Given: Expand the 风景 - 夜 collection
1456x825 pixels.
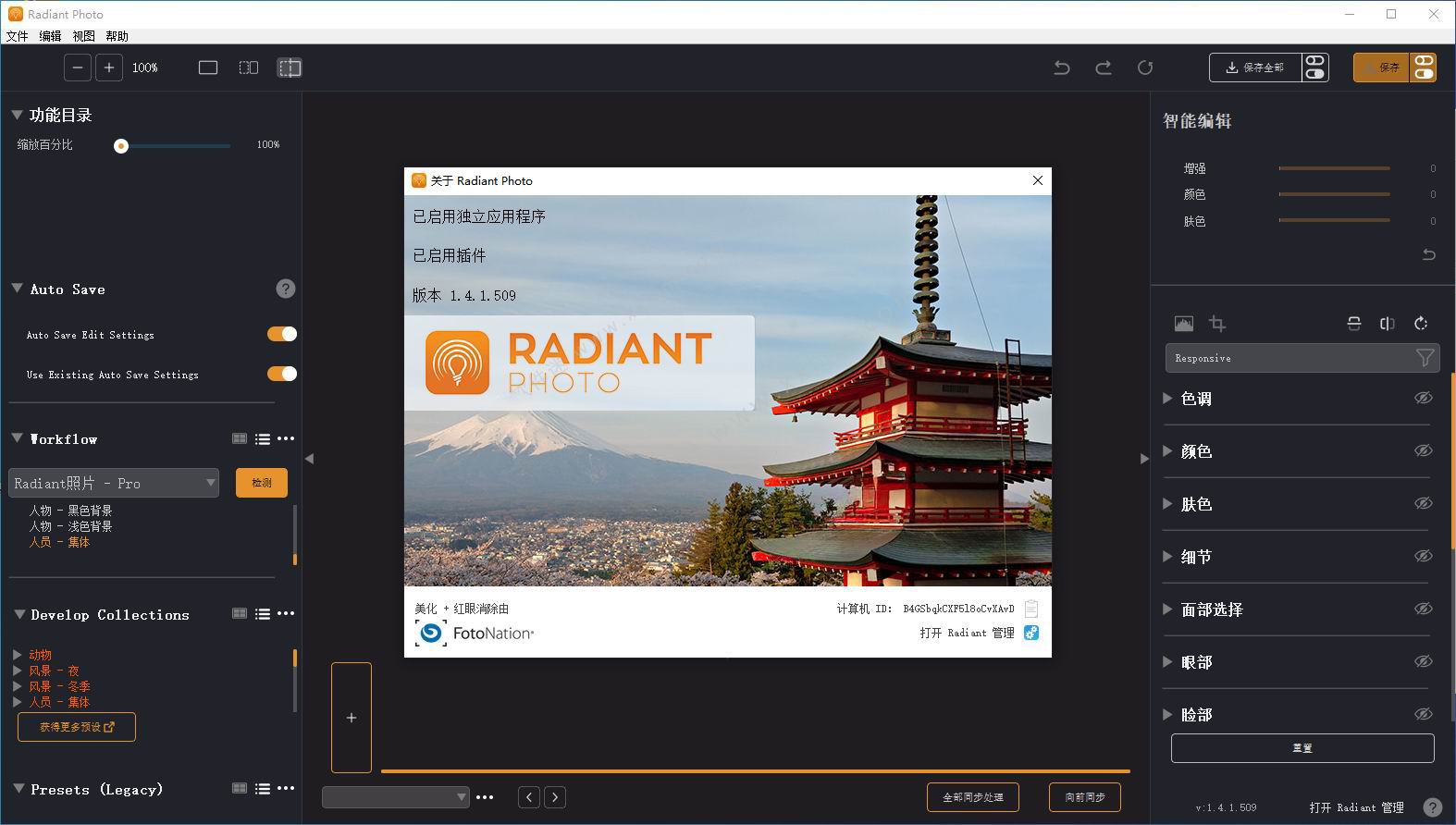Looking at the screenshot, I should pyautogui.click(x=17, y=671).
